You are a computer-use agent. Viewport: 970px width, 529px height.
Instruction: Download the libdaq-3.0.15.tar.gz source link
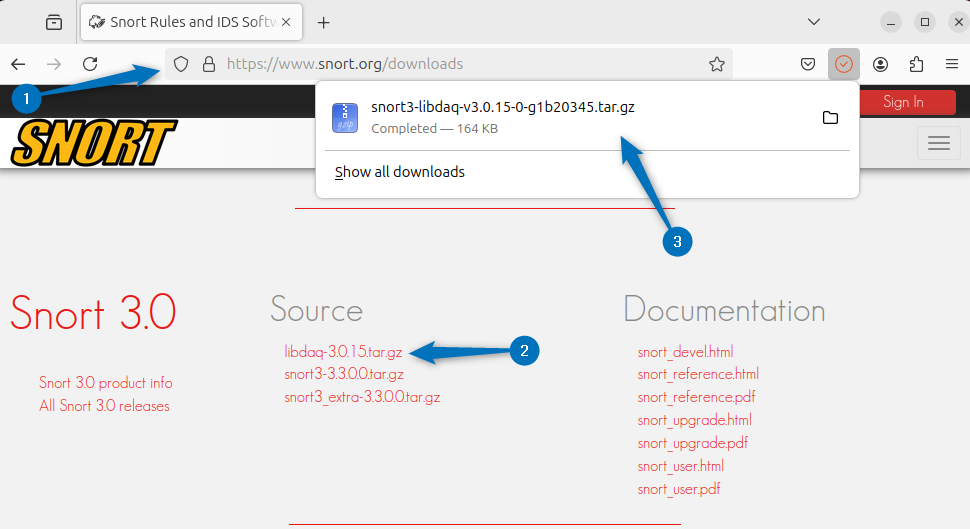tap(343, 352)
